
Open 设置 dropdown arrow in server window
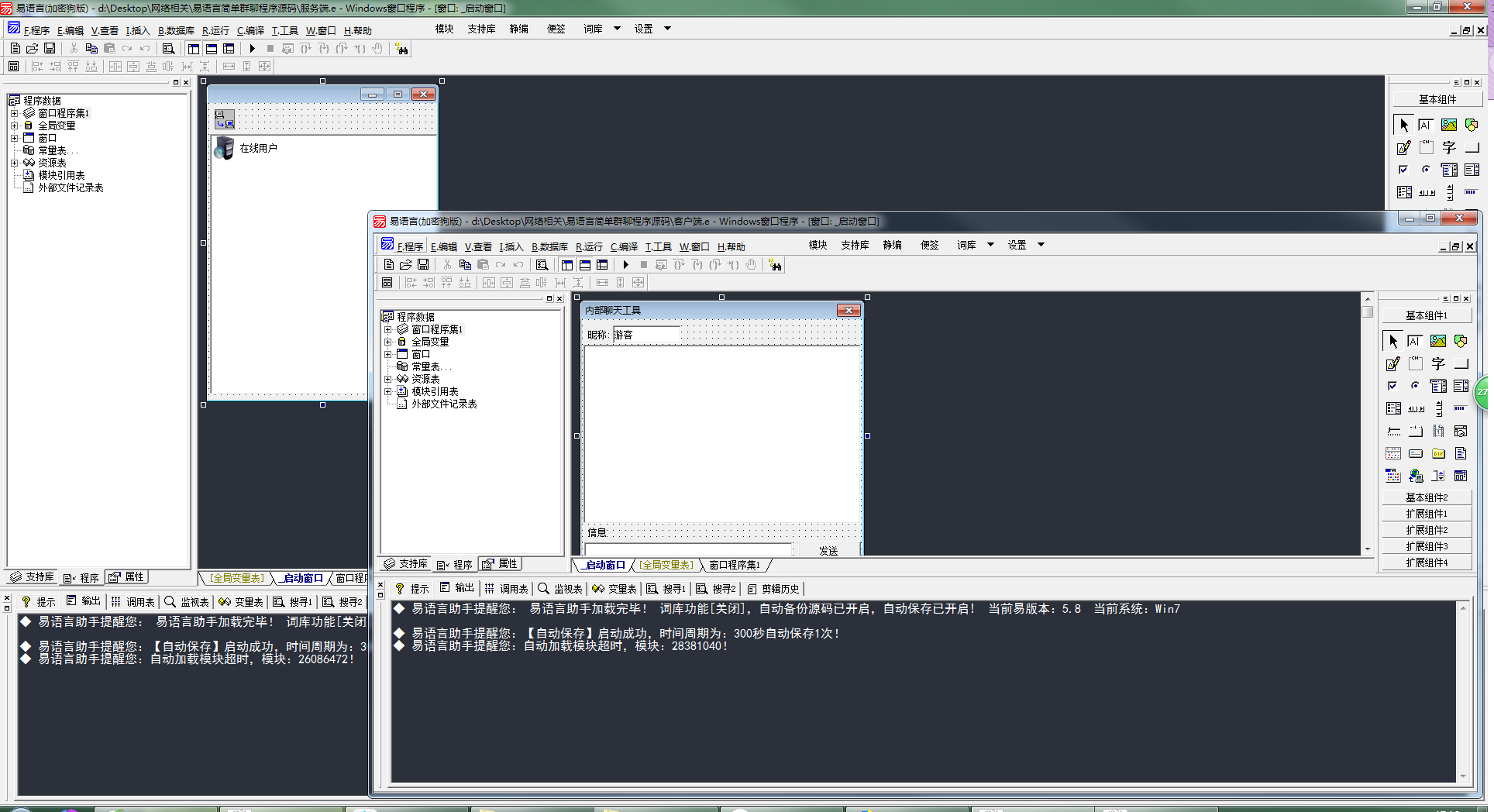(x=667, y=29)
